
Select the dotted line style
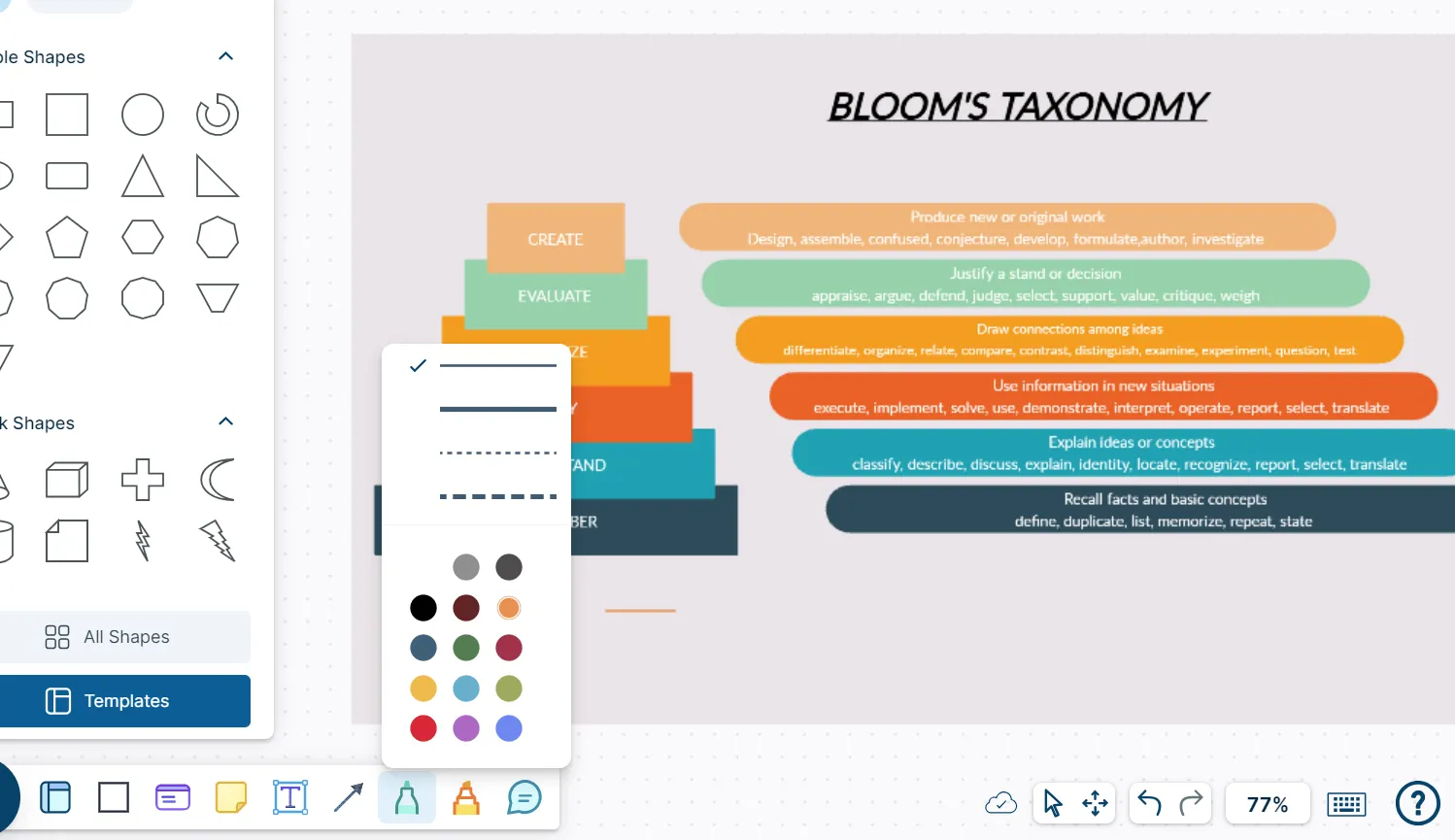click(x=497, y=453)
